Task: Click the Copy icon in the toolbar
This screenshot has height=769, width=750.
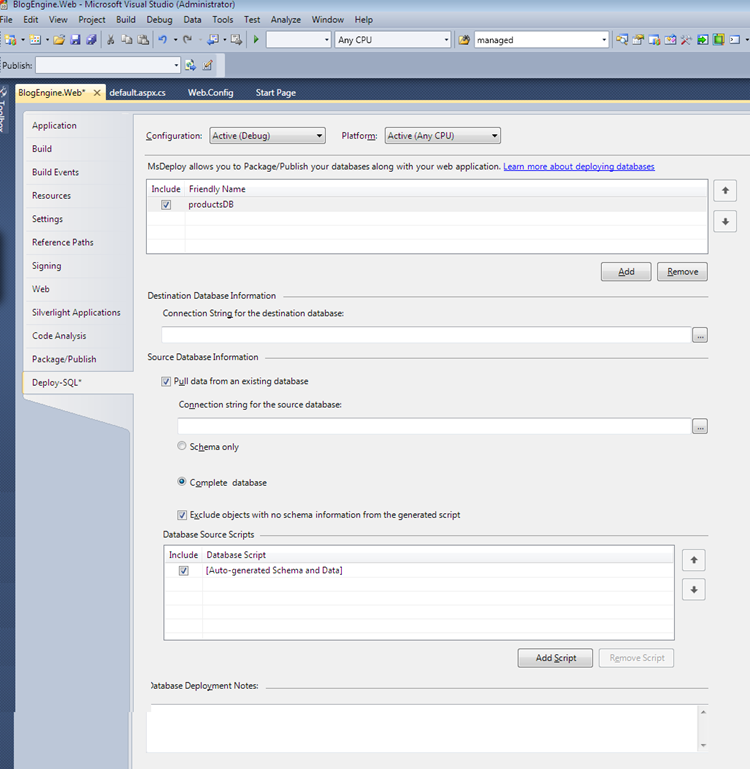Action: coord(127,40)
